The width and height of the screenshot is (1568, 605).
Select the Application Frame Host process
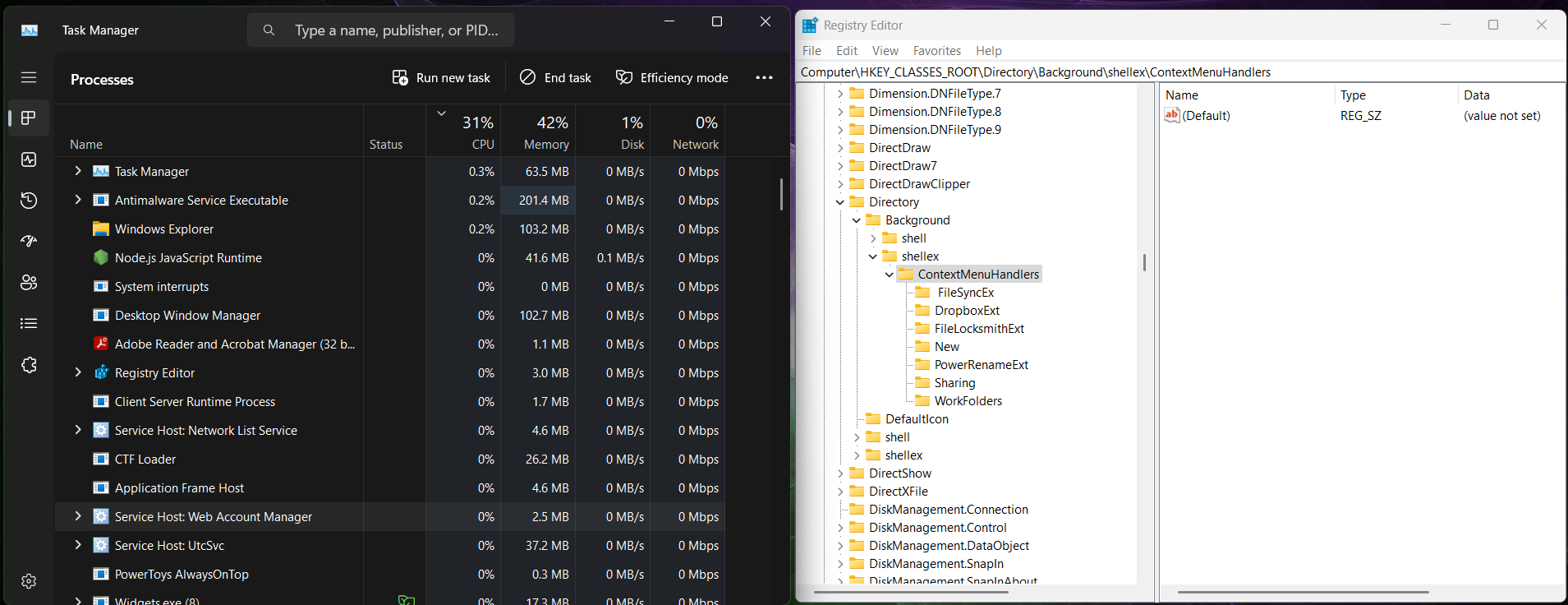(390, 487)
